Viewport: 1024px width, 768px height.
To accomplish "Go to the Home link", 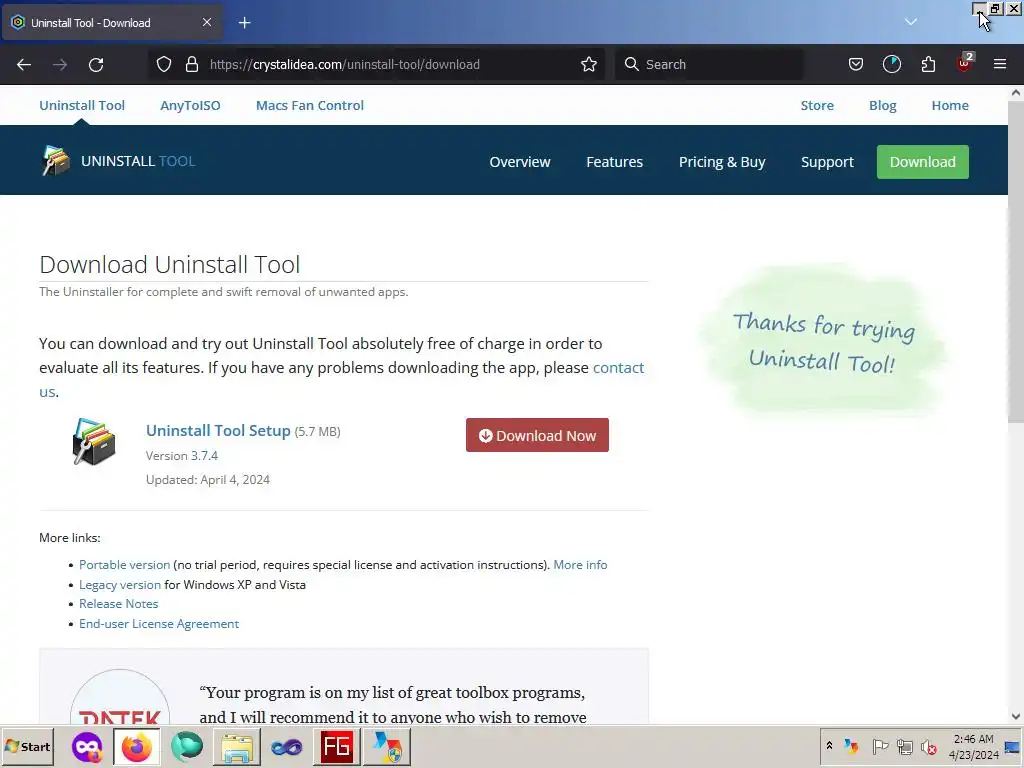I will 950,105.
